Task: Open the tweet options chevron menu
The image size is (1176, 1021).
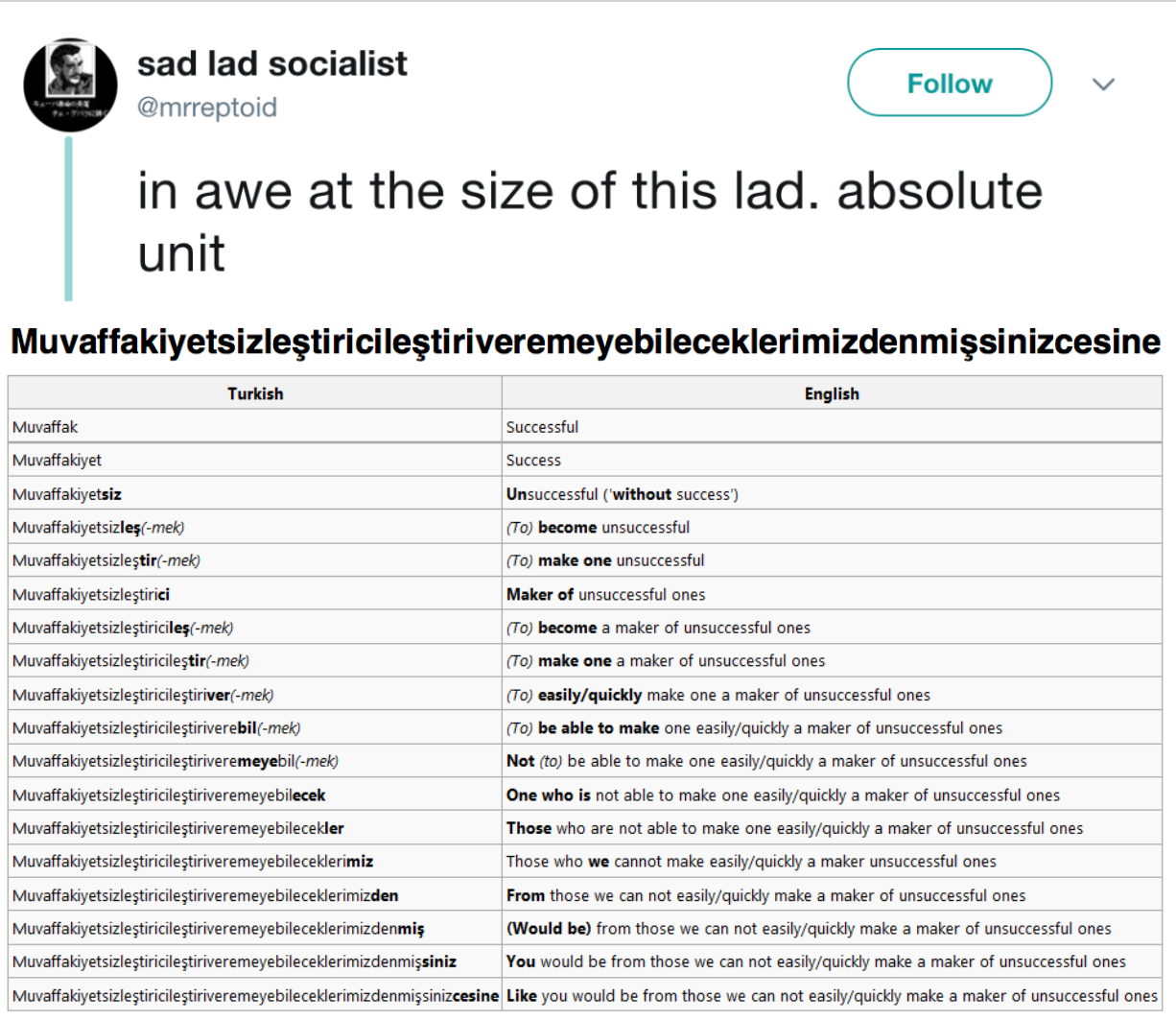Action: 1103,84
